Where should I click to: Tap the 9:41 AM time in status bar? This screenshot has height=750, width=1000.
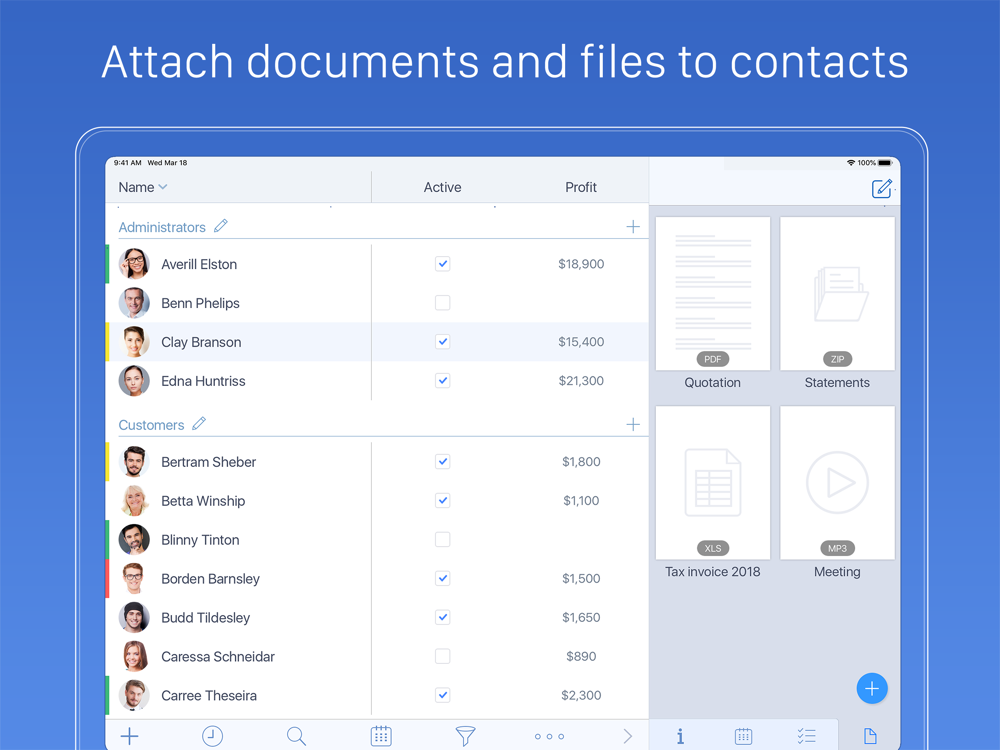tap(128, 163)
